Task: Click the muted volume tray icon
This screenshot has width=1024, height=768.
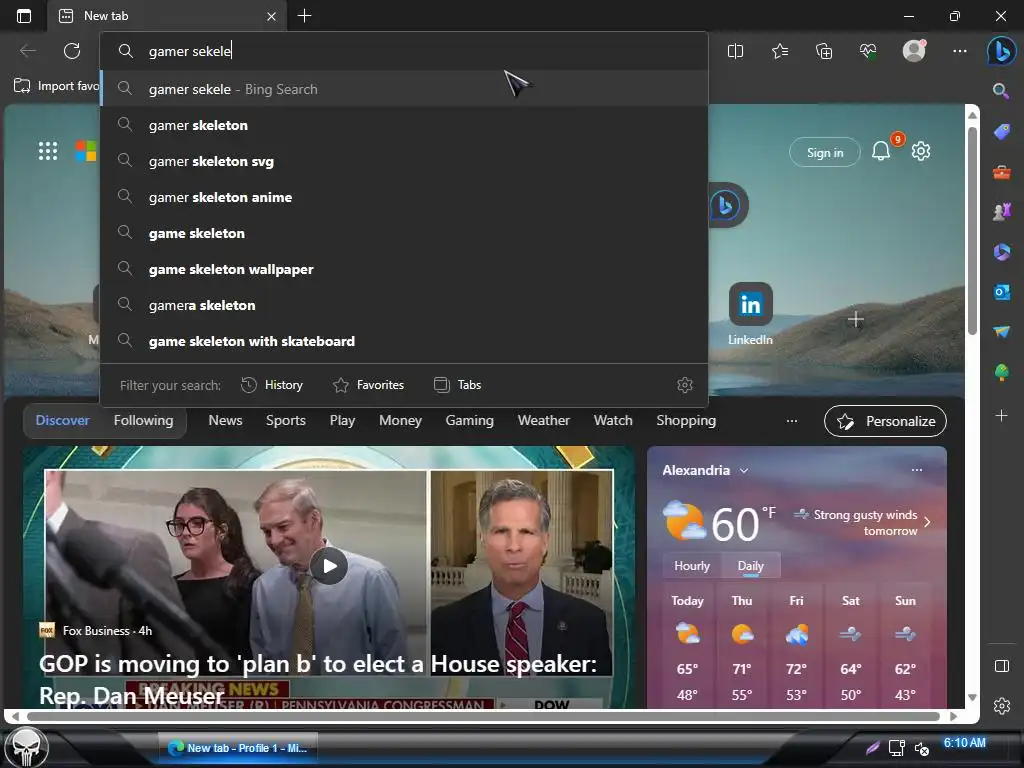Action: point(922,748)
